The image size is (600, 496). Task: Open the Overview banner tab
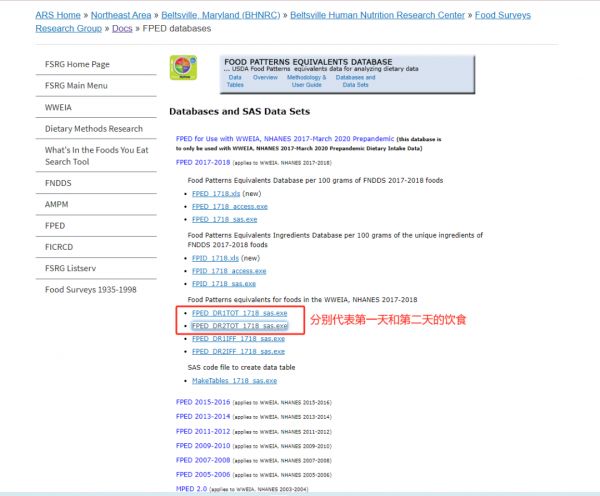[x=265, y=77]
